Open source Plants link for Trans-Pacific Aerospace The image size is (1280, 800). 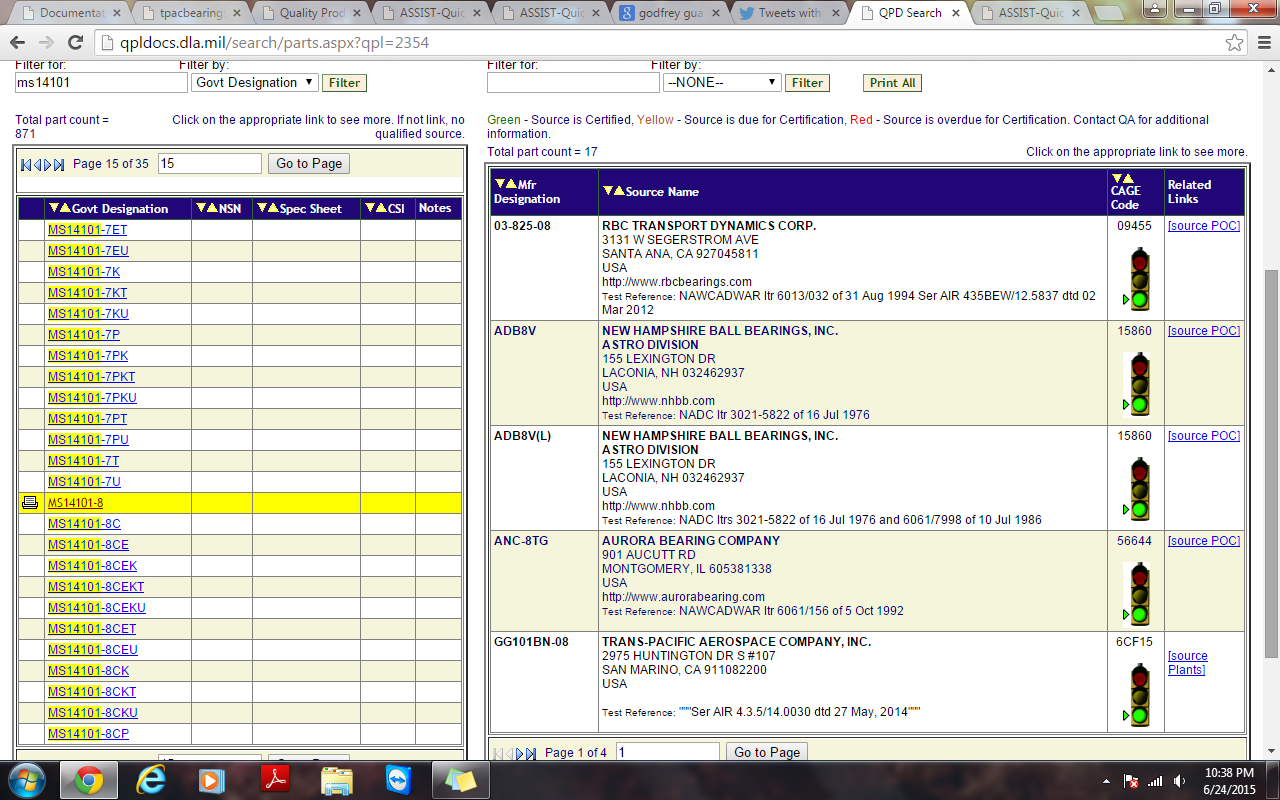pos(1188,663)
